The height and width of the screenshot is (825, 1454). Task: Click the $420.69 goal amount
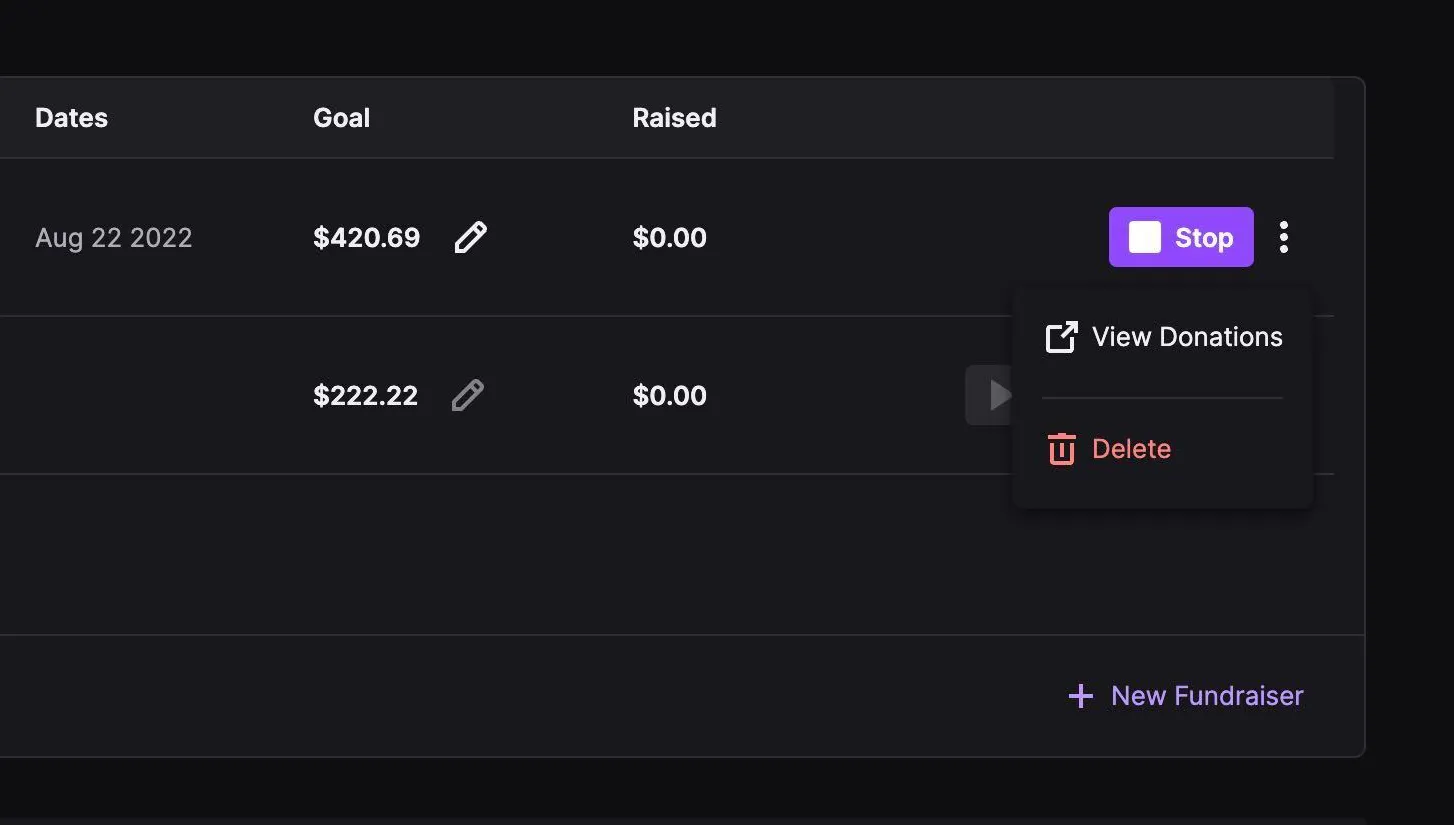pos(366,238)
